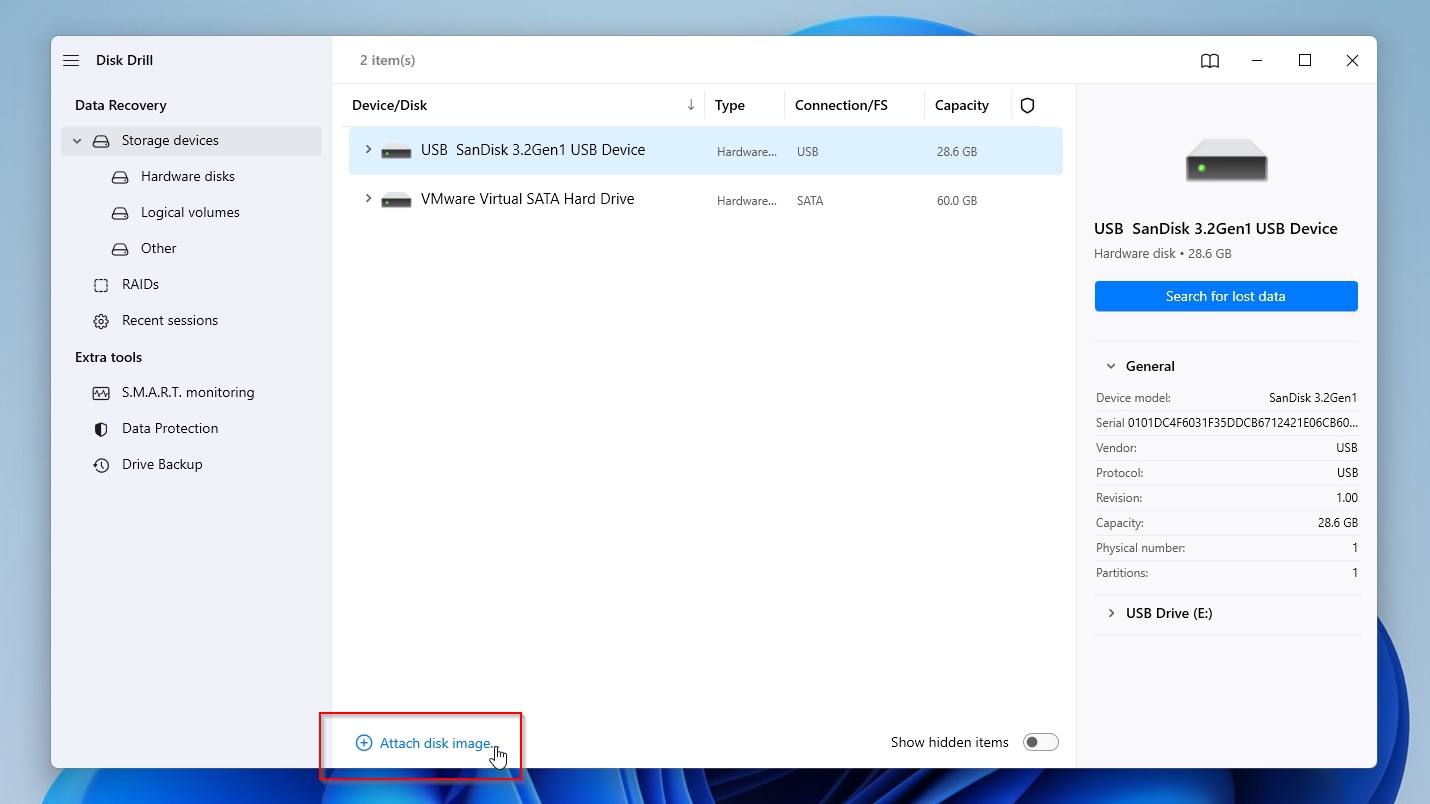Click the Physical number row
Image resolution: width=1430 pixels, height=804 pixels.
(1227, 548)
